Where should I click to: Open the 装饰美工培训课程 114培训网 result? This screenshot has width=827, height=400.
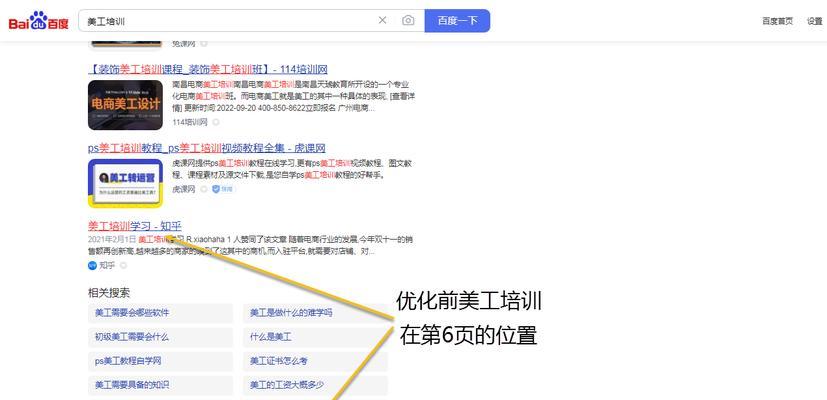point(208,69)
